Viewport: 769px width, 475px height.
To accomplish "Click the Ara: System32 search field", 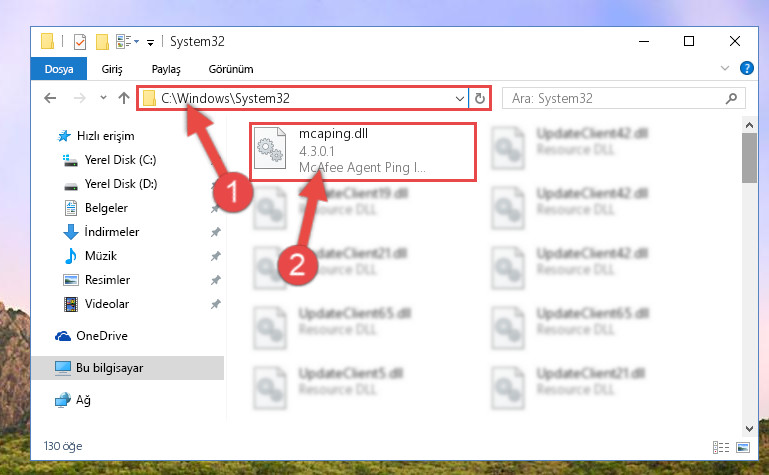I will coord(623,99).
